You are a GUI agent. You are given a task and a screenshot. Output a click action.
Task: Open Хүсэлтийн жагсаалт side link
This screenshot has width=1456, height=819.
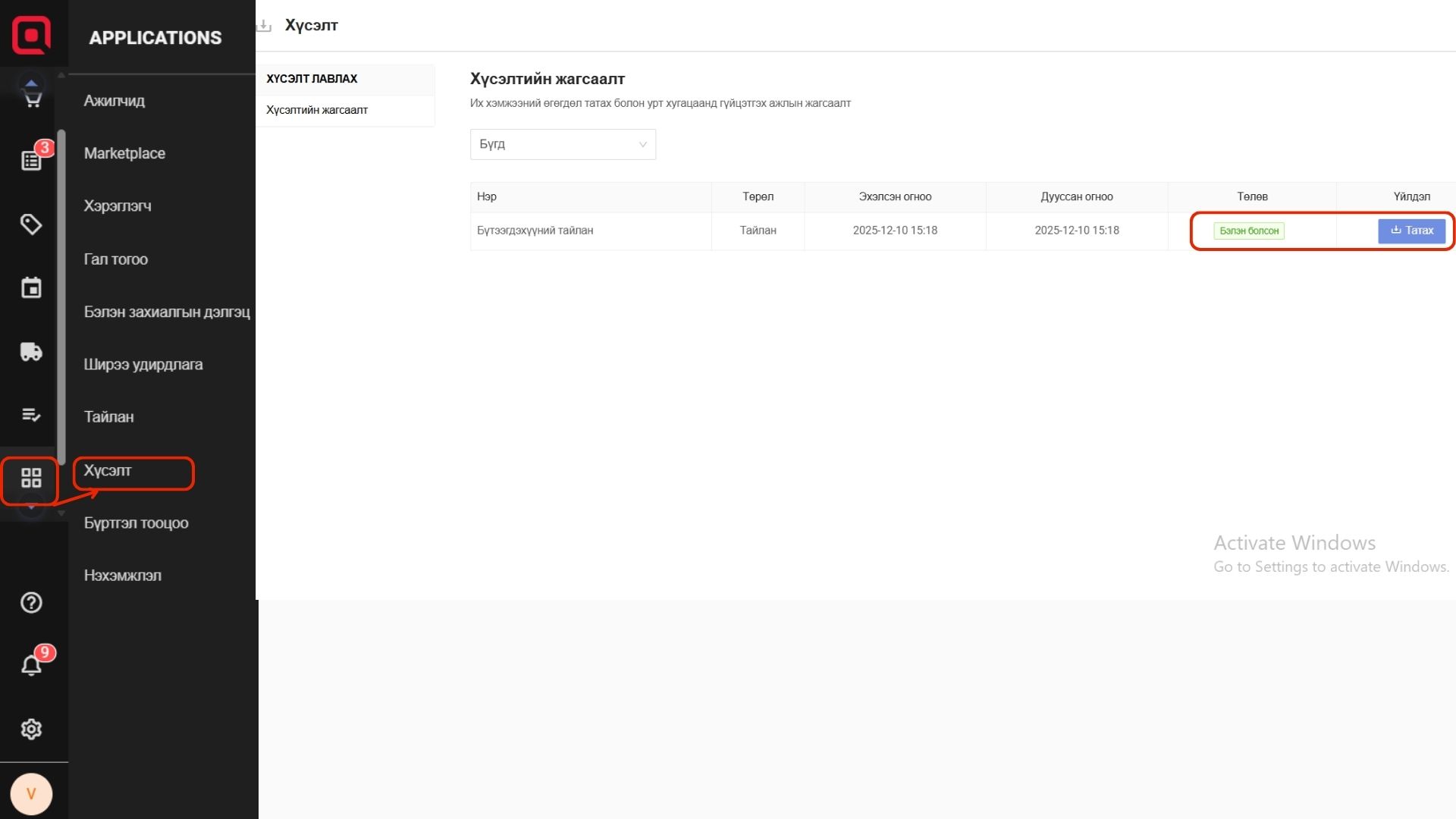coord(317,110)
